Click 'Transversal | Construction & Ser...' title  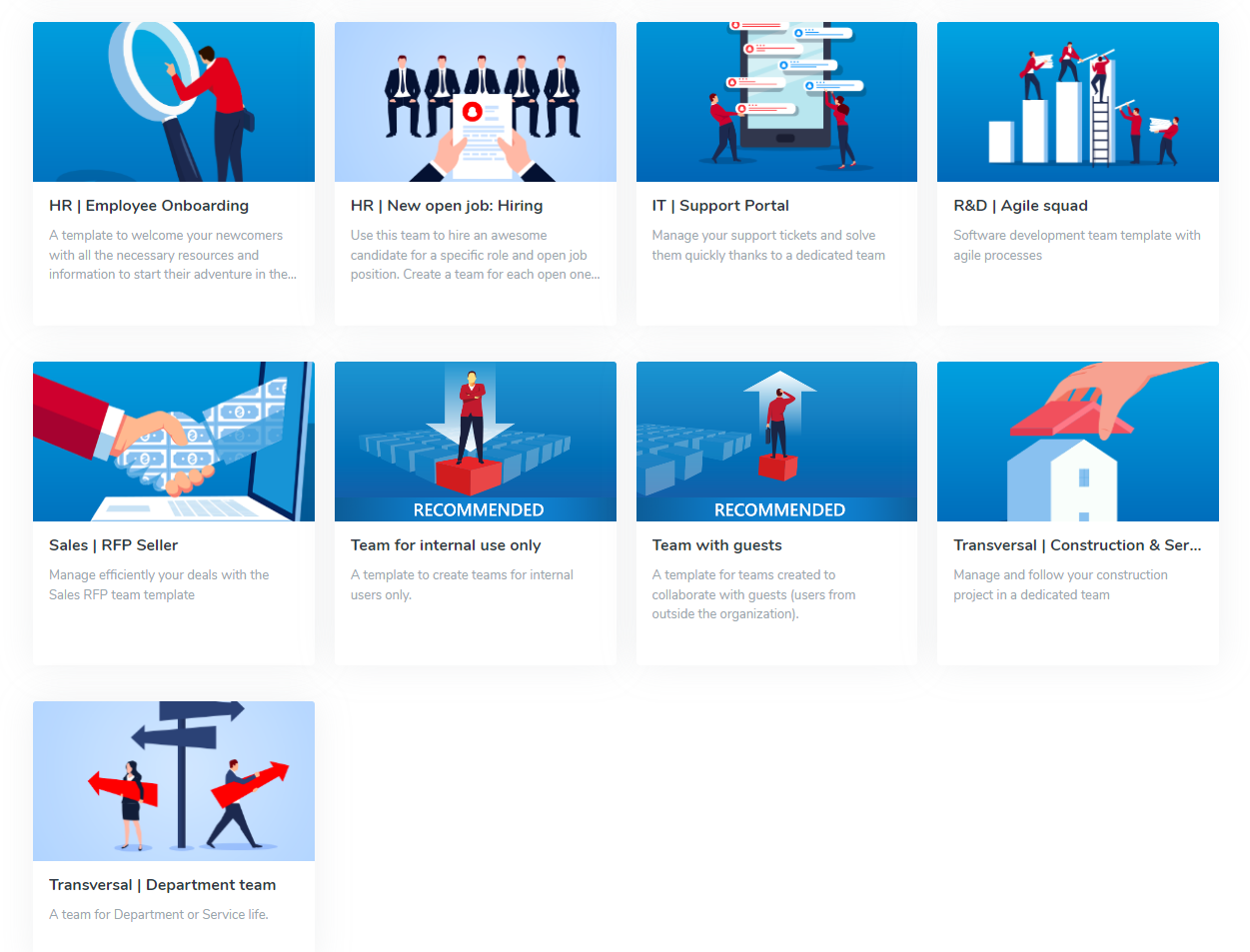coord(1077,545)
